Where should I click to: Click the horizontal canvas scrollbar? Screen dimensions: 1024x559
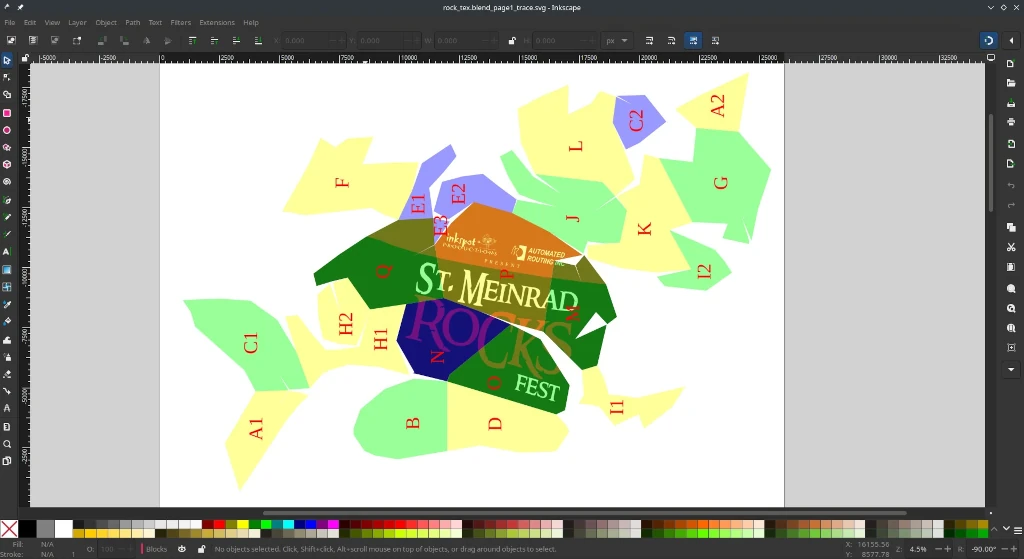pos(584,513)
